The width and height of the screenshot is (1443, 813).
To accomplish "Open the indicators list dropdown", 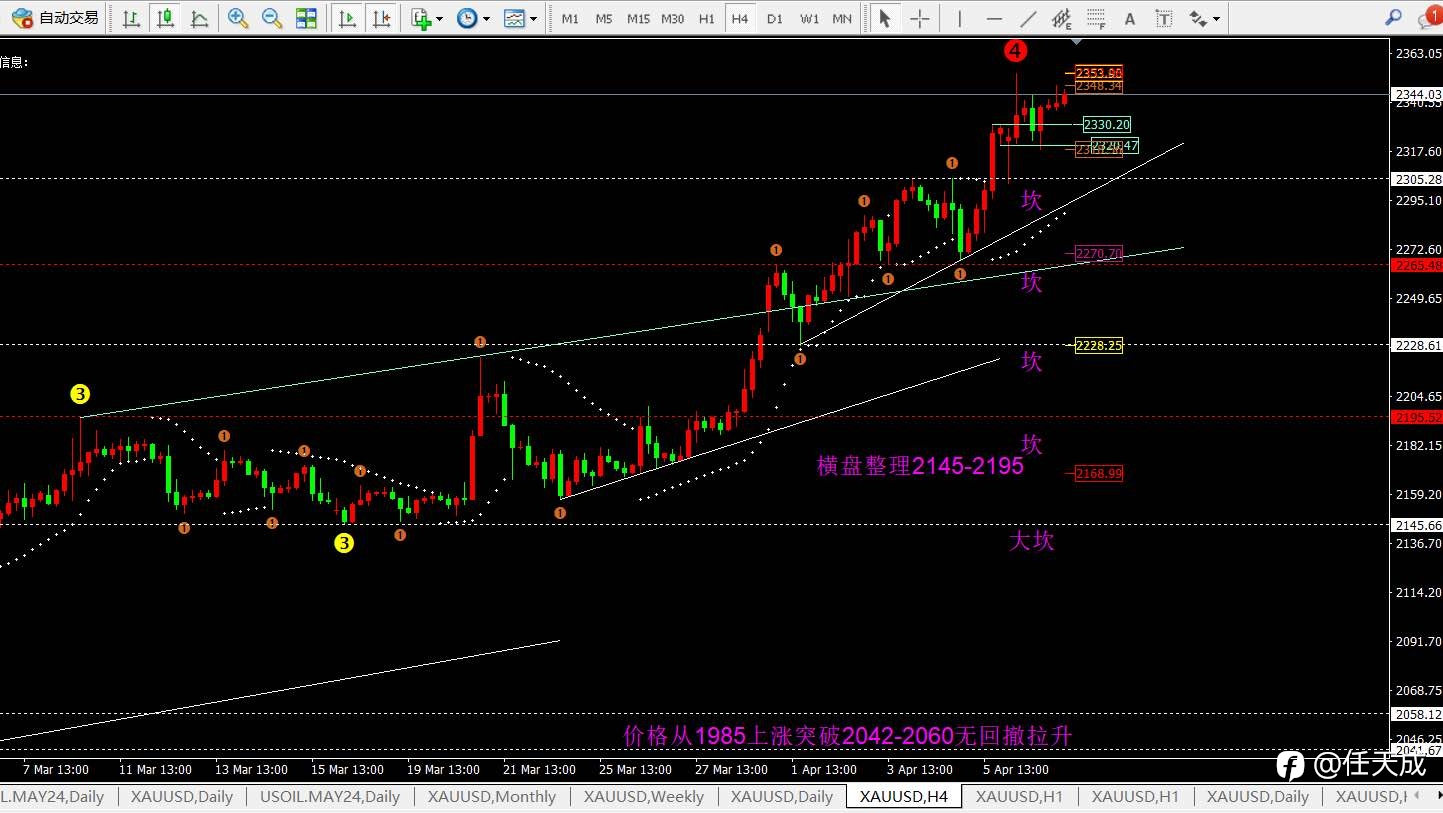I will [x=427, y=18].
